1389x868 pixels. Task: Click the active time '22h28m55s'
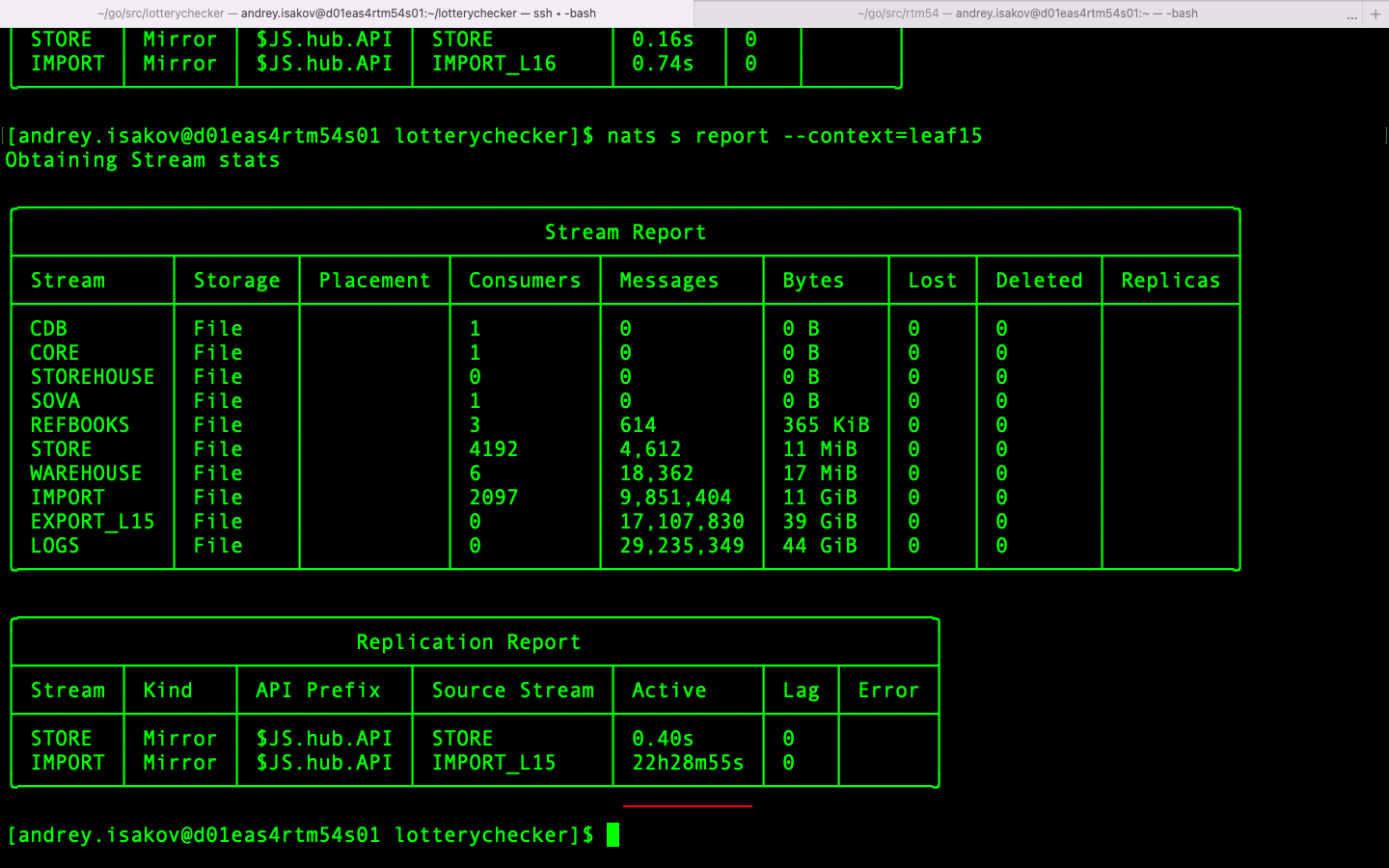(688, 763)
